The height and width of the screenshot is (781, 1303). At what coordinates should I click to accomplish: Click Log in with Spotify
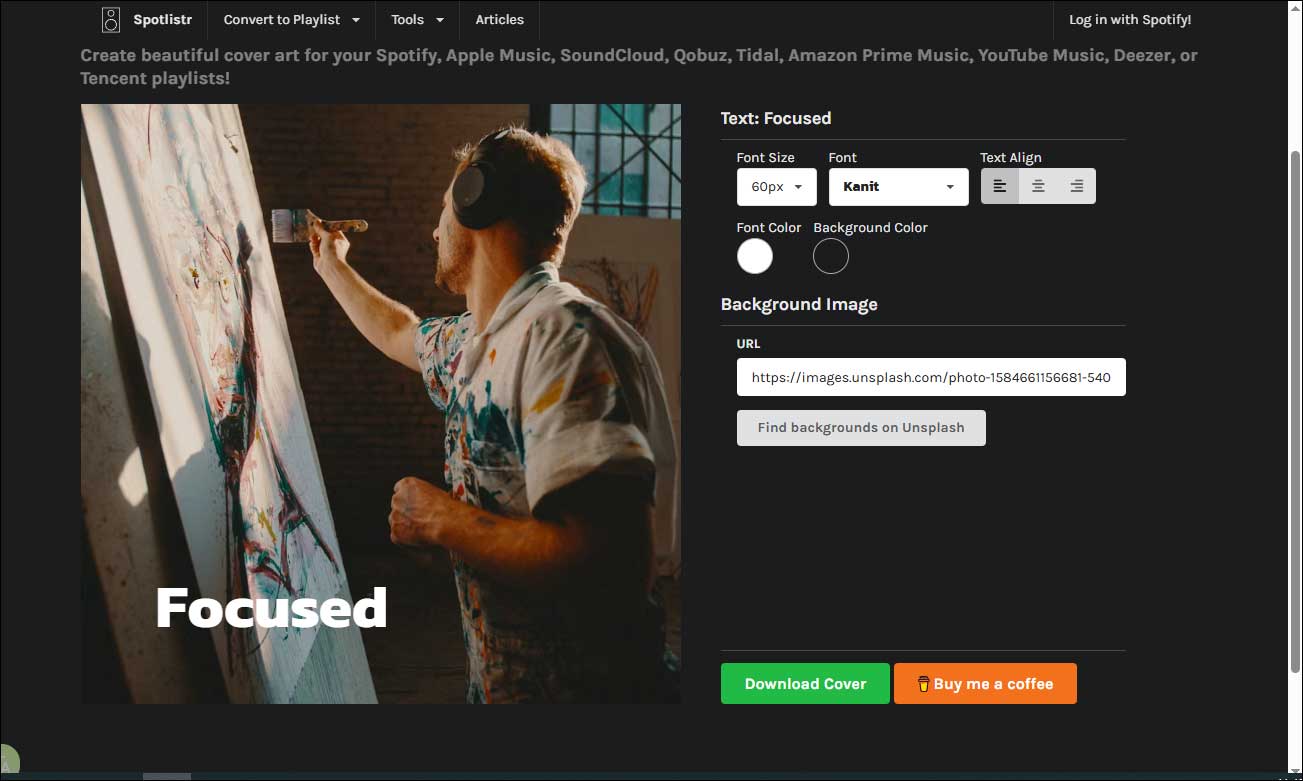[1130, 20]
